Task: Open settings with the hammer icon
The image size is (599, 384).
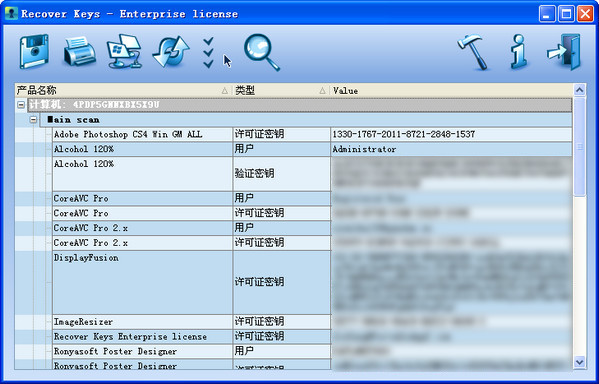Action: (473, 52)
